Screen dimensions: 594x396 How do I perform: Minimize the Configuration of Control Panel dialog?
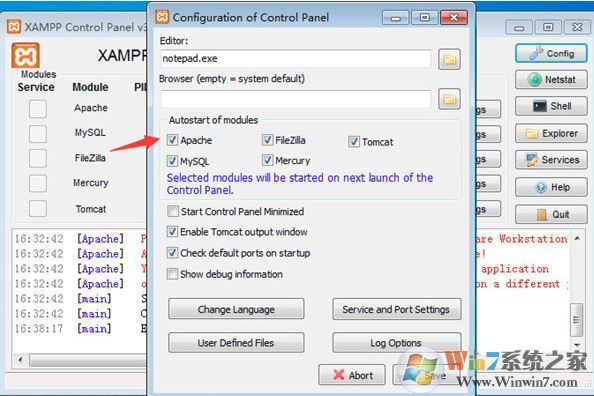click(x=395, y=17)
